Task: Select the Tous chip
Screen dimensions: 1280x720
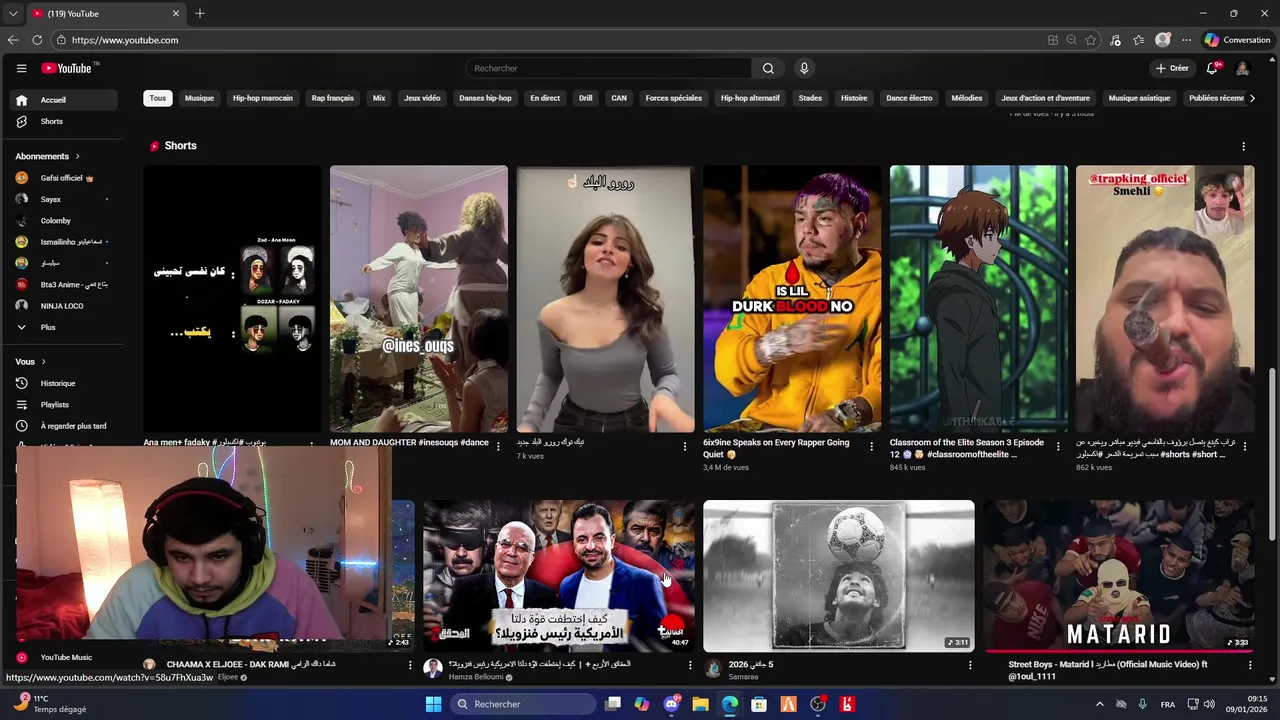Action: 158,98
